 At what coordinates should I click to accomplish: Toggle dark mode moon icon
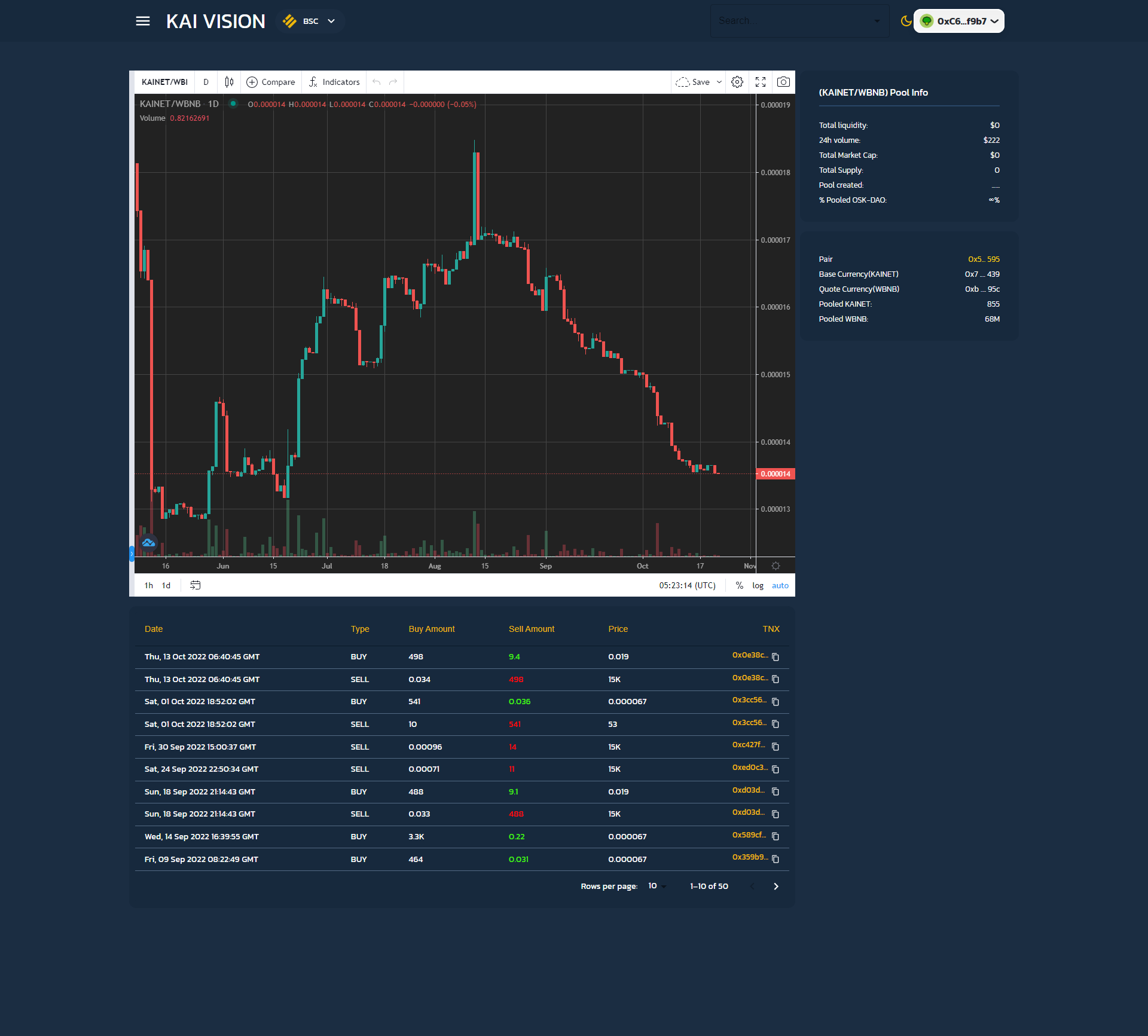[x=906, y=21]
